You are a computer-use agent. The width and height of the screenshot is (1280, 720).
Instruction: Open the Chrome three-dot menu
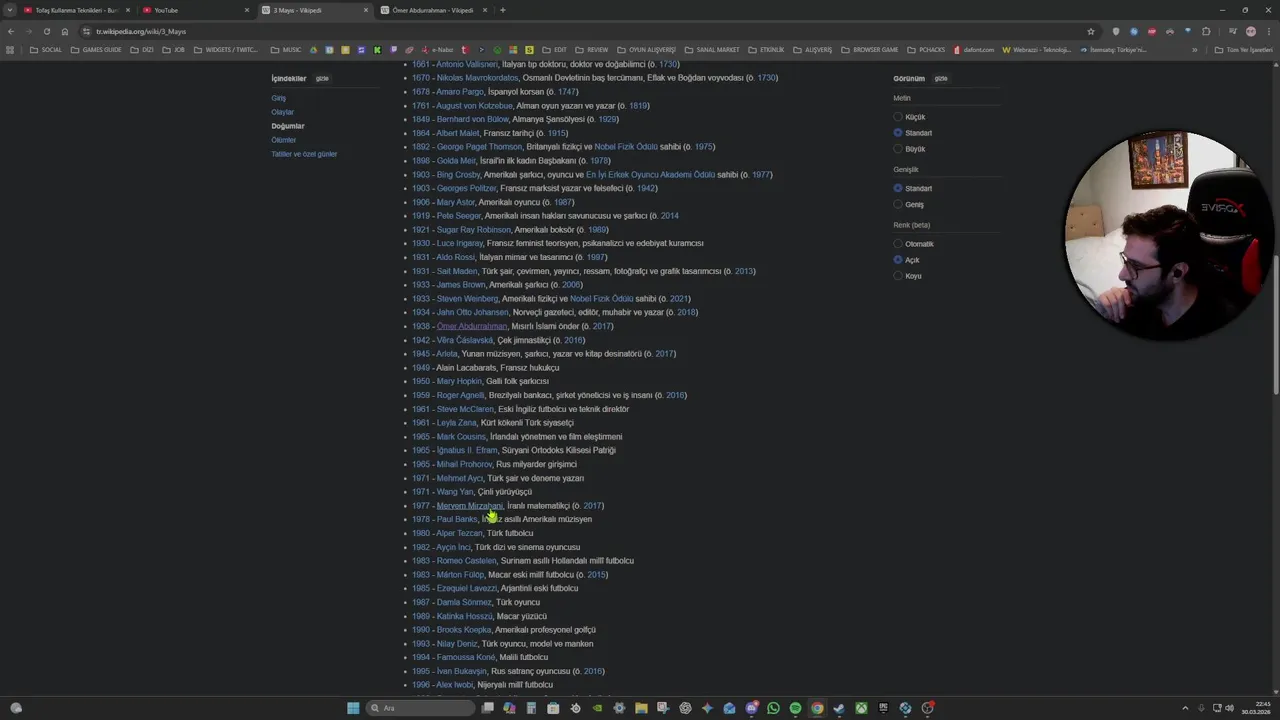[1269, 31]
